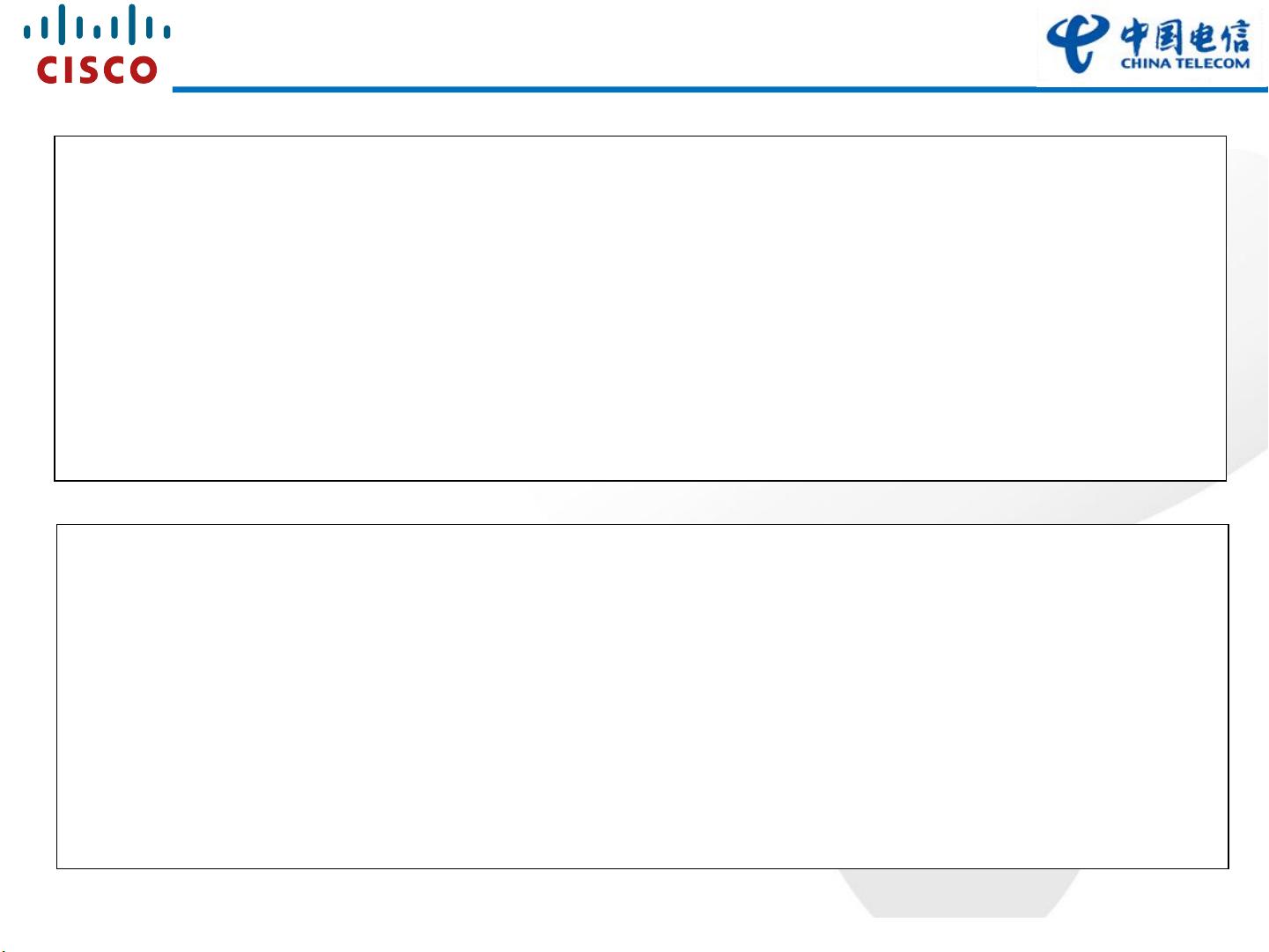Click the 国 character in Telecom logo

[x=1169, y=38]
